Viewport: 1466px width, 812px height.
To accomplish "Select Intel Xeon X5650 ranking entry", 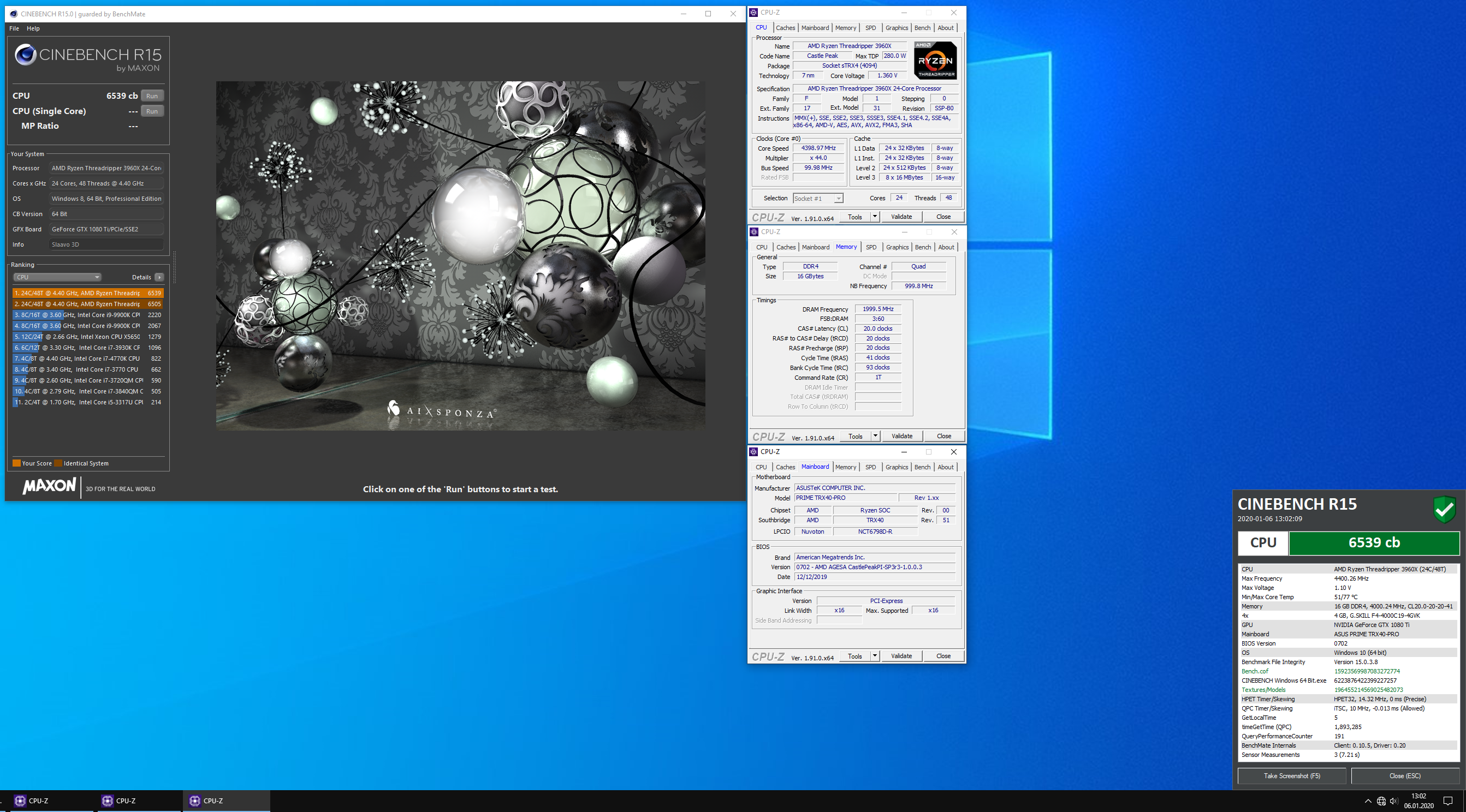I will (x=88, y=337).
